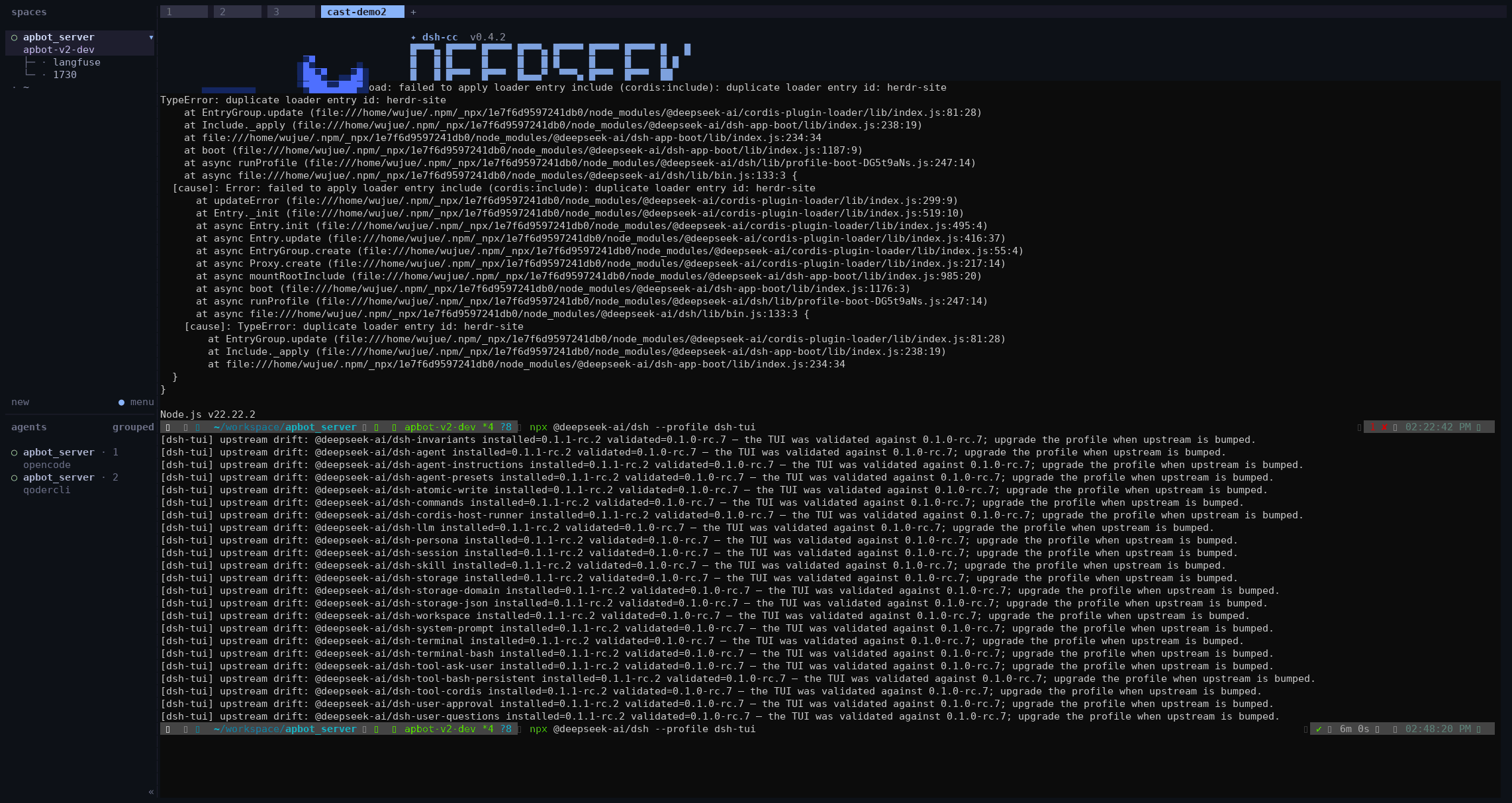Viewport: 1512px width, 803px height.
Task: Click the 02:48:20 PM timestamp
Action: coord(1438,729)
